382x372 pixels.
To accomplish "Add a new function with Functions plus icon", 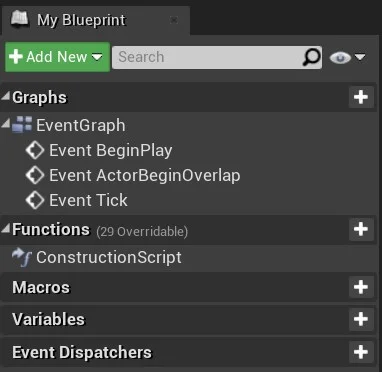I will point(361,229).
